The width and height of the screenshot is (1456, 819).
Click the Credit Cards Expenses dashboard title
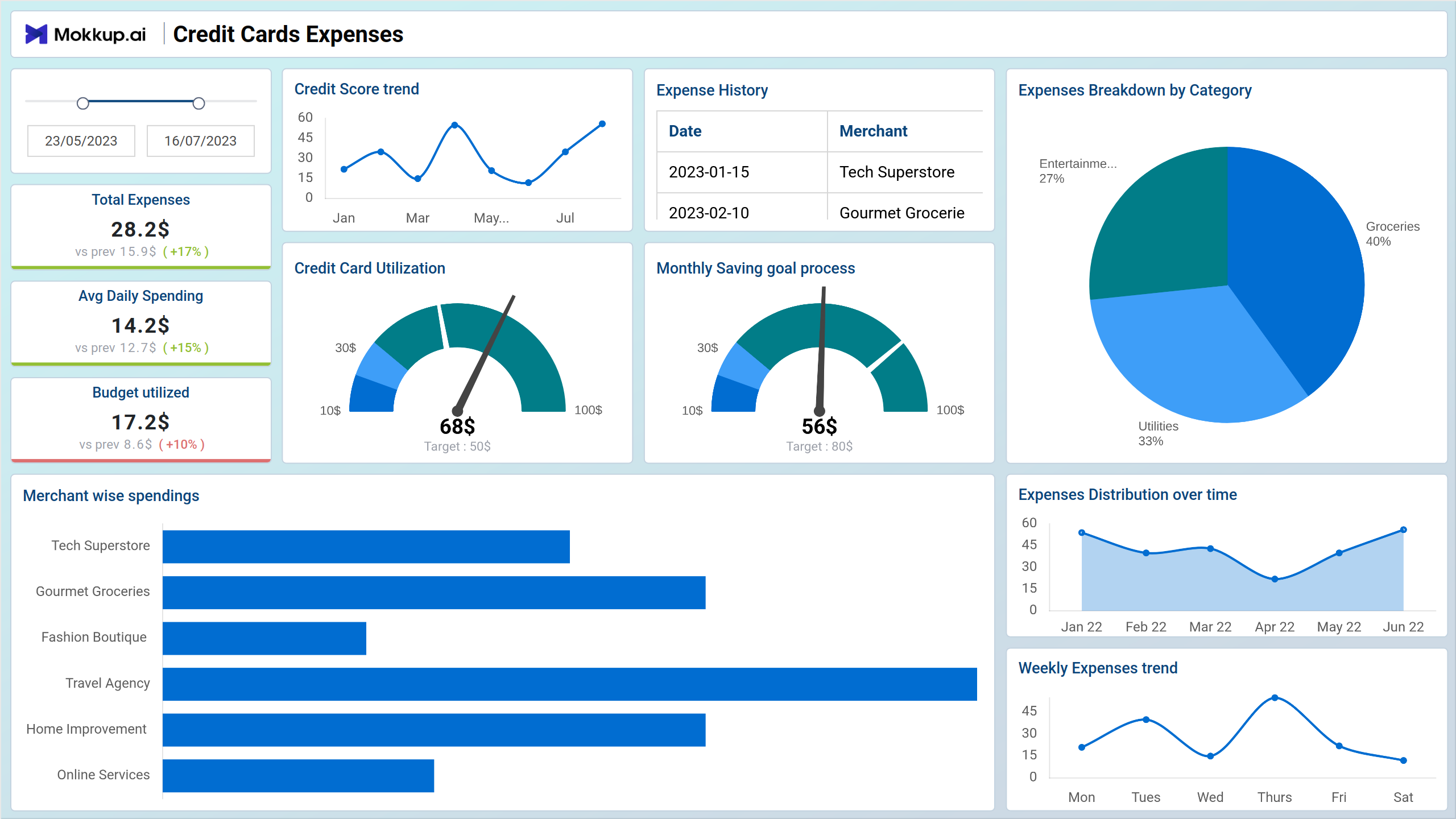click(x=288, y=34)
